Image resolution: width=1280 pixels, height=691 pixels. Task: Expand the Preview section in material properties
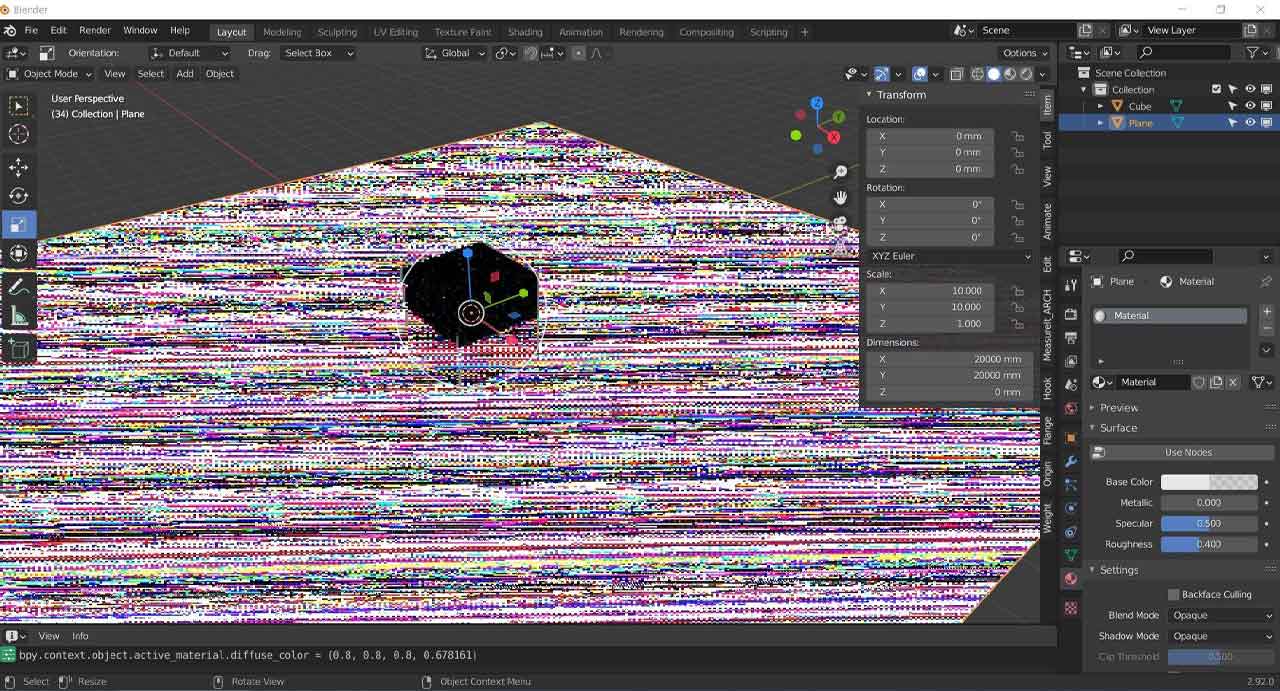[x=1119, y=408]
